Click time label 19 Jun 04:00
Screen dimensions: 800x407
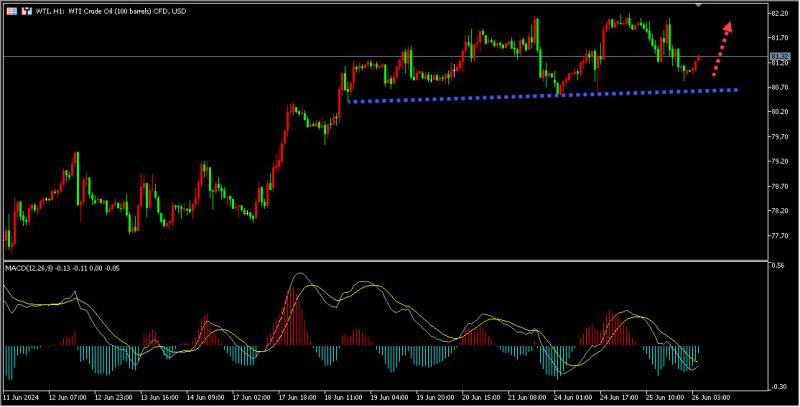389,397
